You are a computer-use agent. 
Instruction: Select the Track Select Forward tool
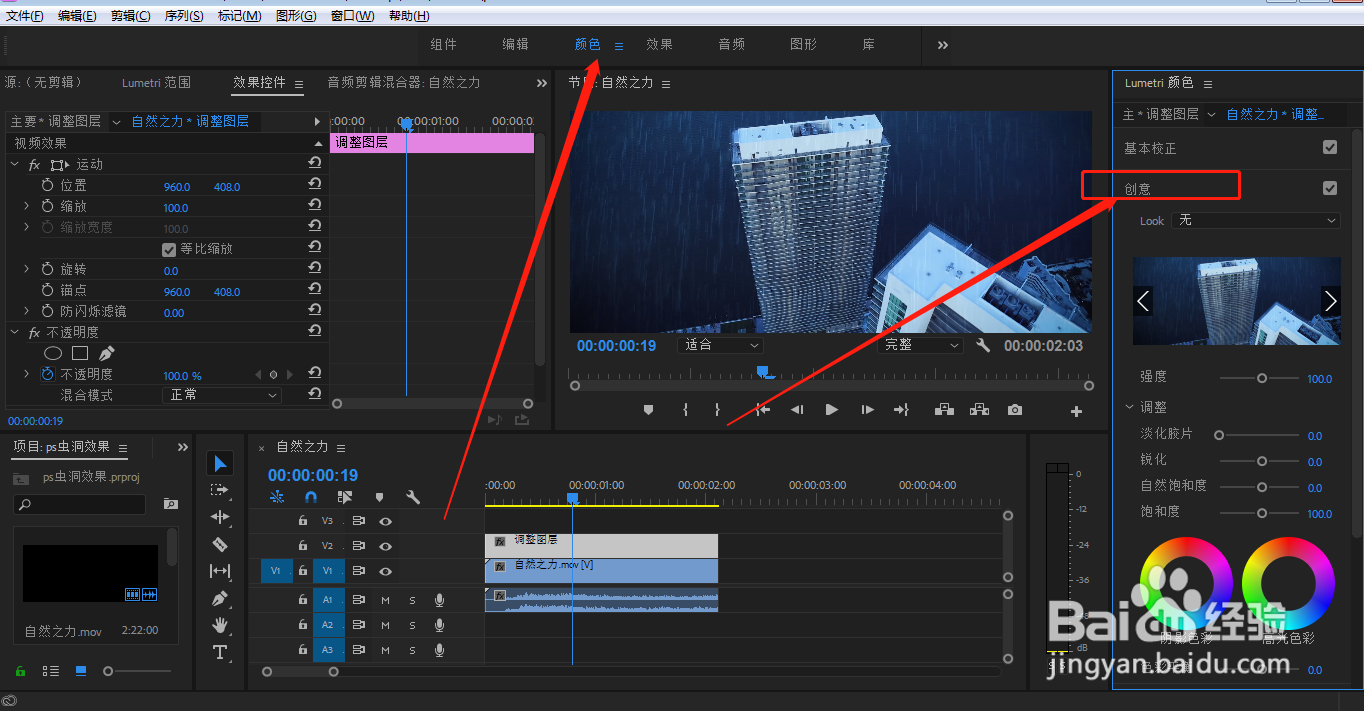220,490
